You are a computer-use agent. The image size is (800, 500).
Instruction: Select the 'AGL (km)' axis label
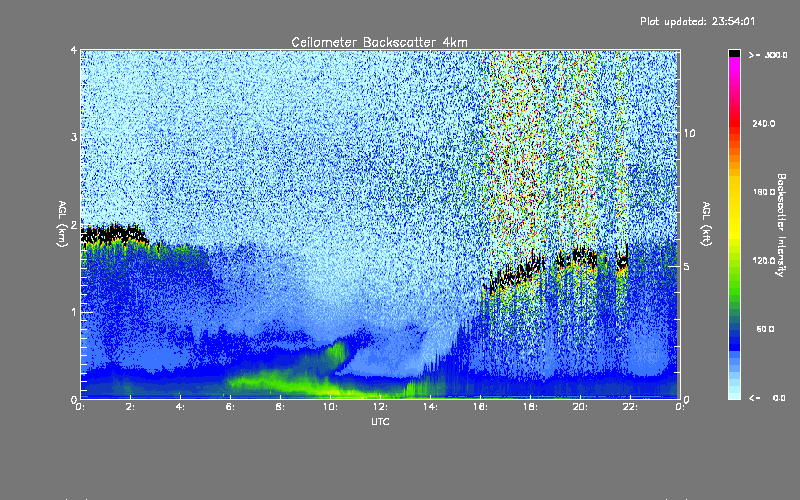(62, 224)
